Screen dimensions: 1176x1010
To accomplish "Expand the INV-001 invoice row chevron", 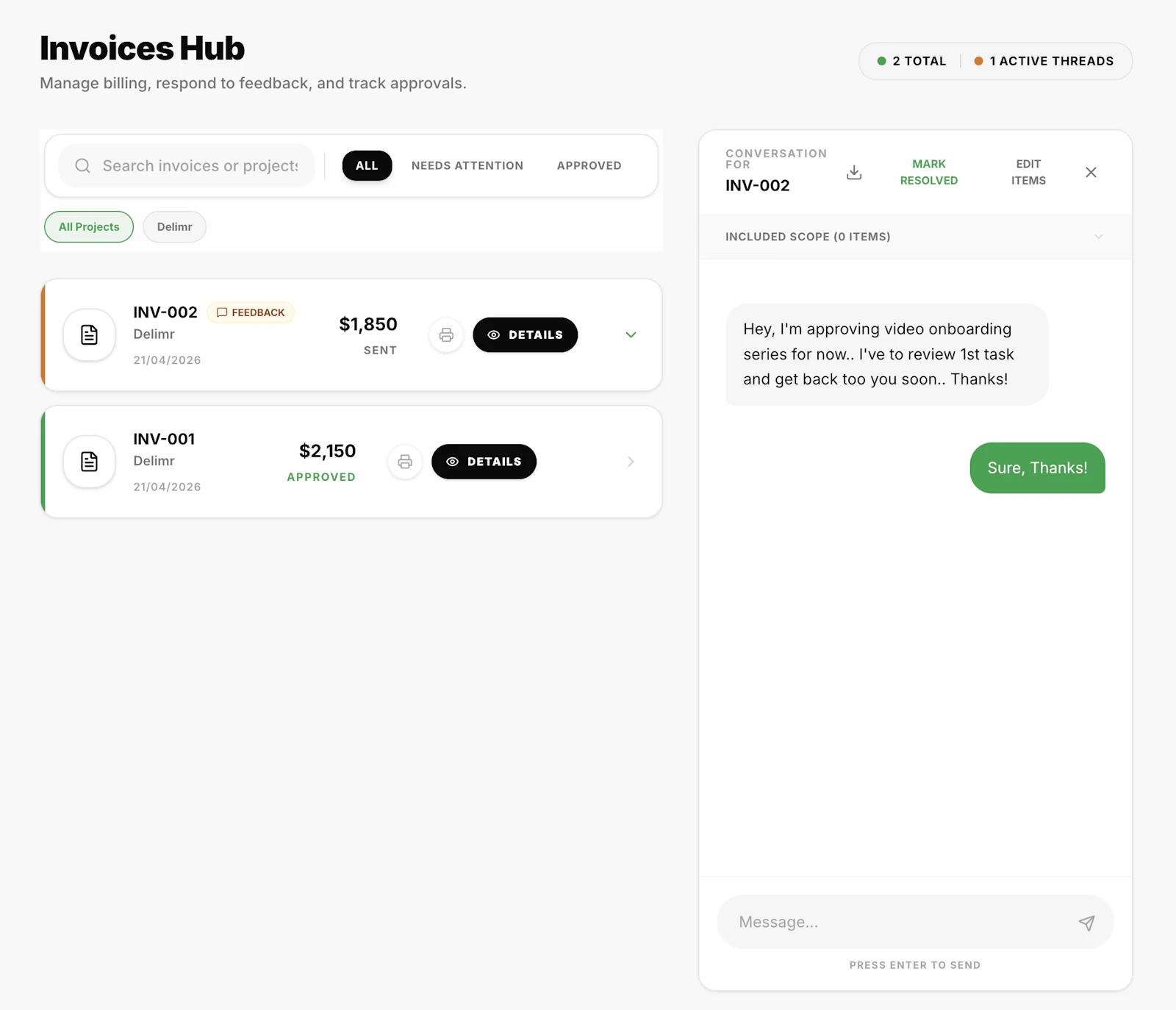I will (x=631, y=462).
